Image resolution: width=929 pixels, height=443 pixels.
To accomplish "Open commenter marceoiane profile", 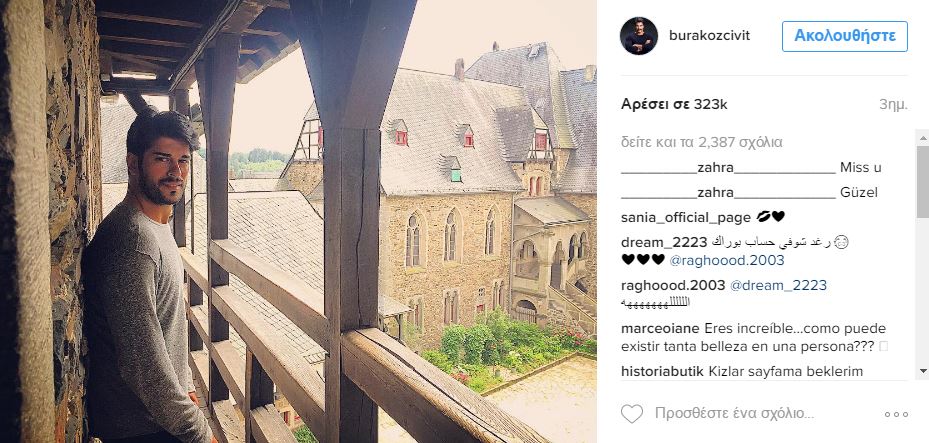I will [661, 329].
